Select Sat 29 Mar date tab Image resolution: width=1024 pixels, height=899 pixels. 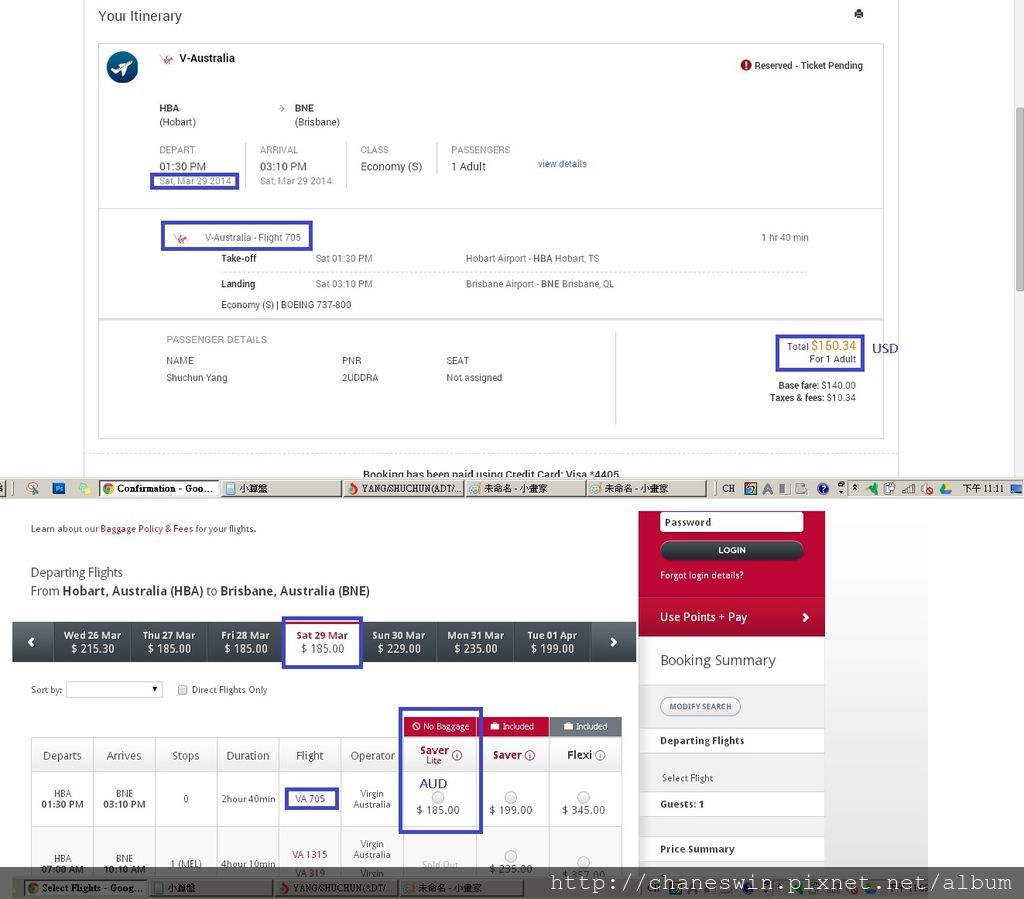pos(322,642)
